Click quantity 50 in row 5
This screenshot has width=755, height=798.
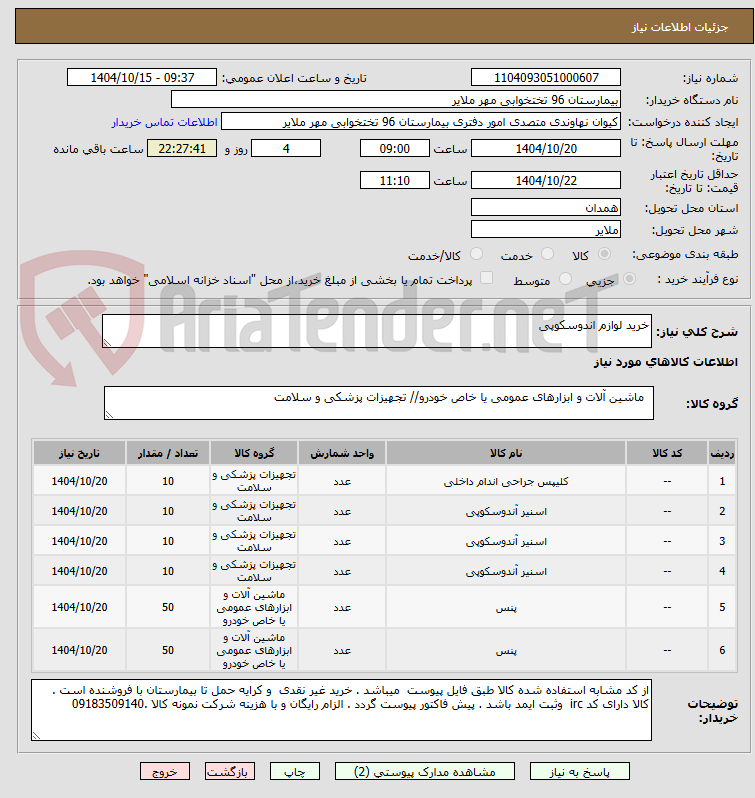(168, 607)
